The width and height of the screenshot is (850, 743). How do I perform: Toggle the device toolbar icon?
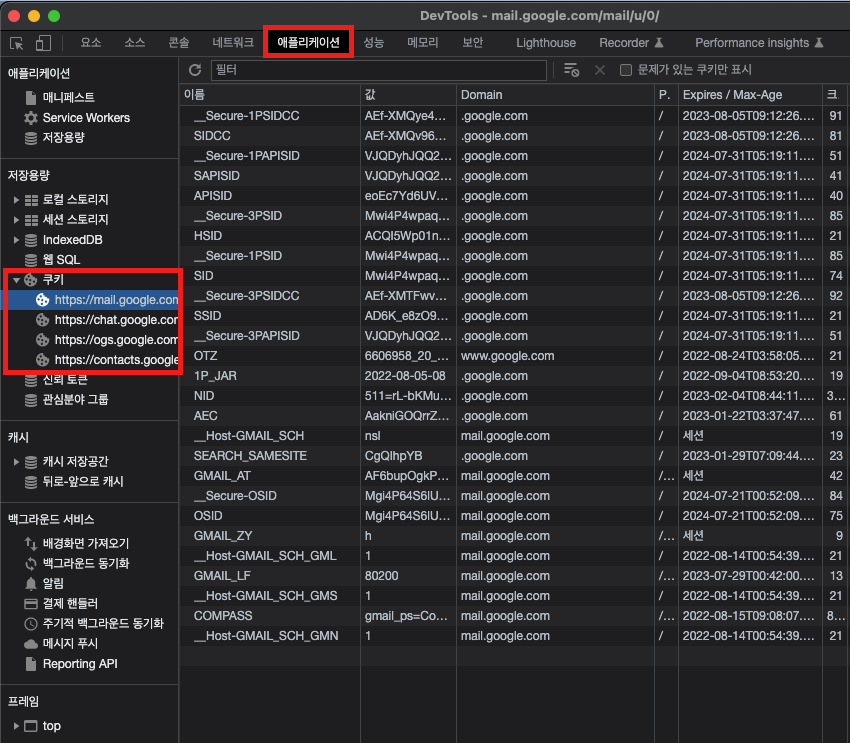click(43, 43)
